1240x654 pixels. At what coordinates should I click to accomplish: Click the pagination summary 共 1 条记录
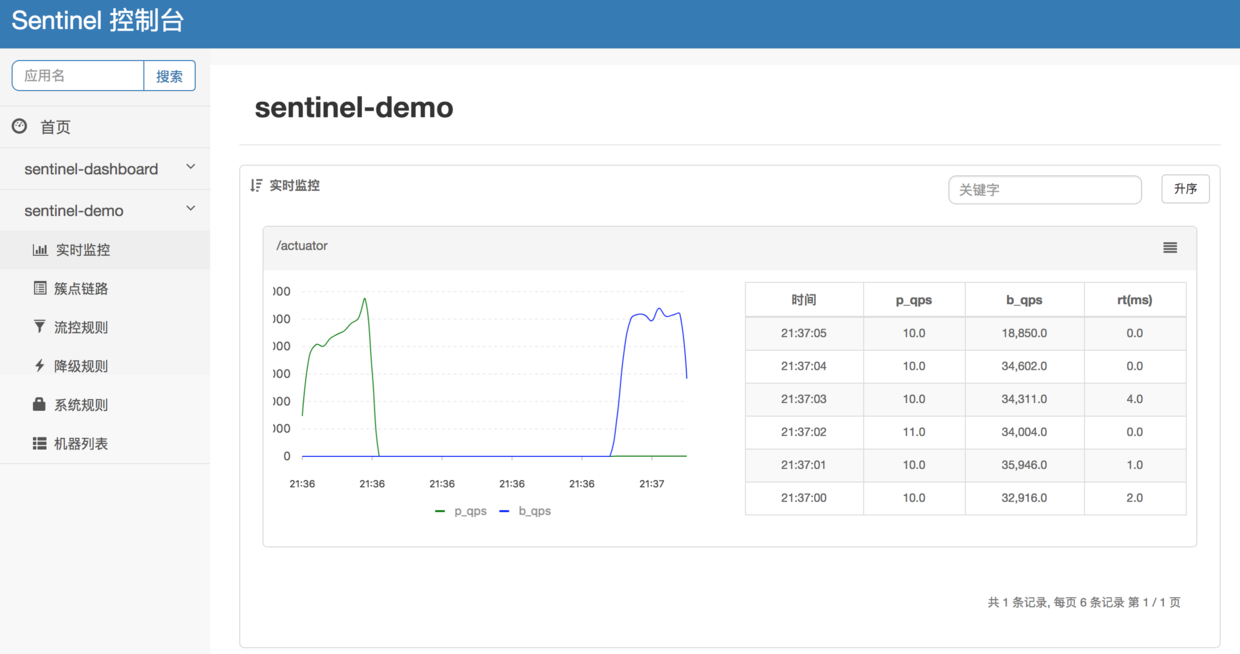point(1018,603)
